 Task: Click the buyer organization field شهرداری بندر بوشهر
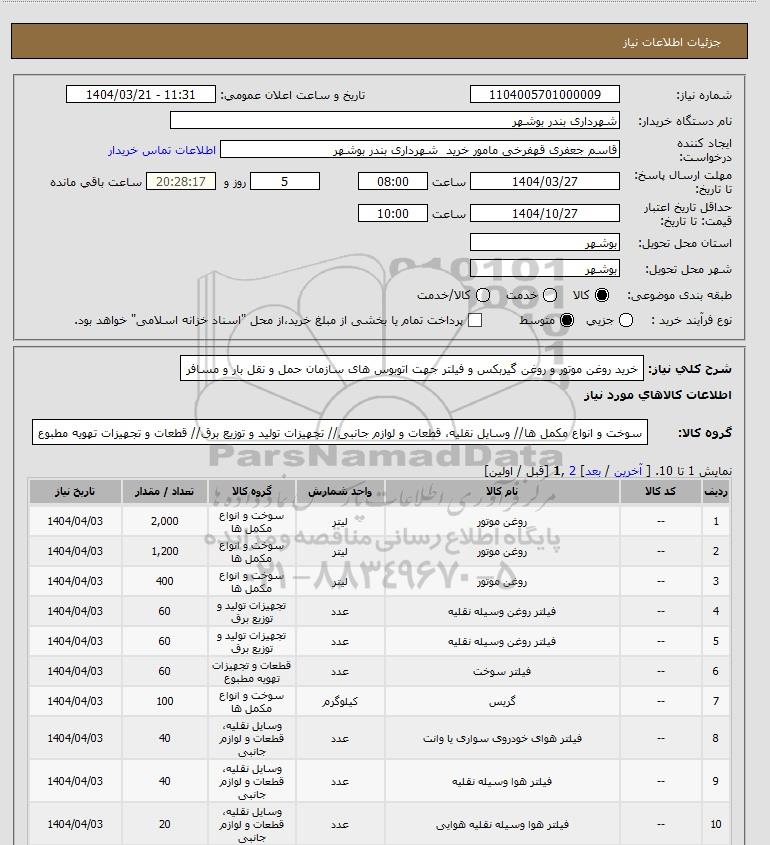(394, 120)
